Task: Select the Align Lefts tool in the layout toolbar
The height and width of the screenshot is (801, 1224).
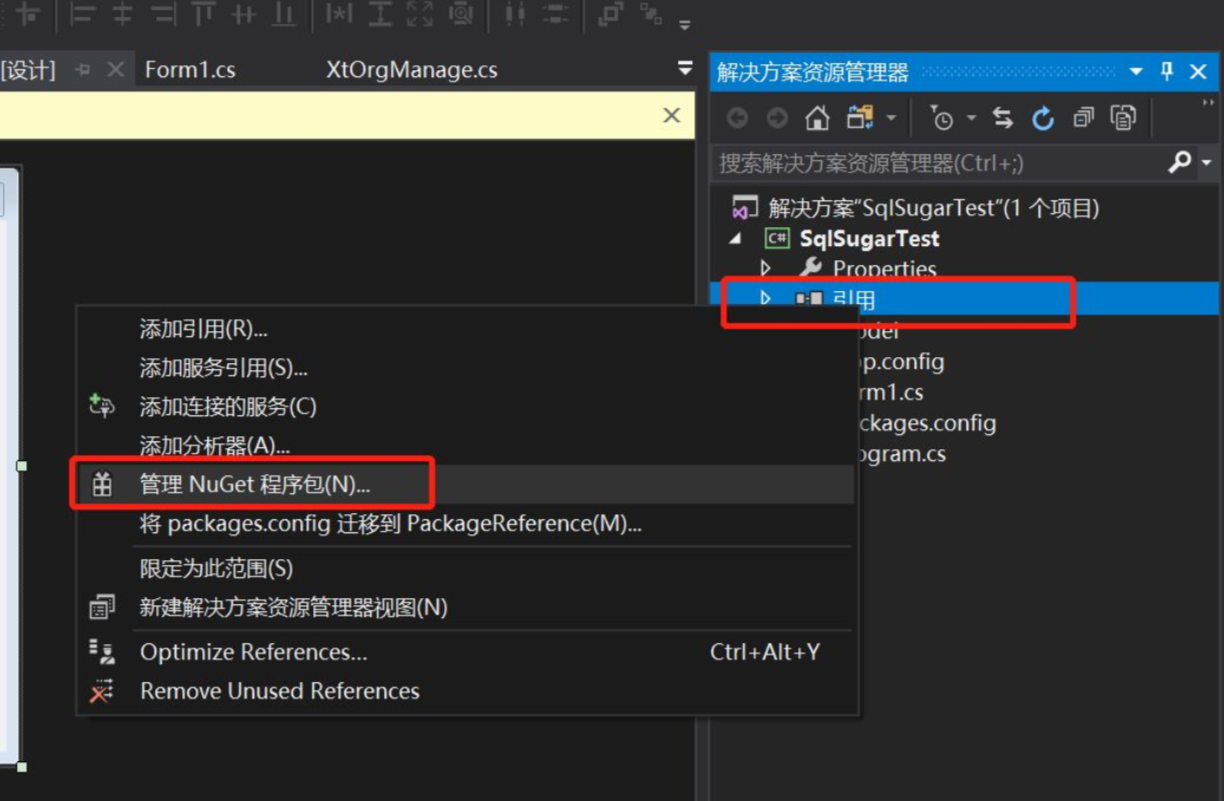Action: (86, 15)
